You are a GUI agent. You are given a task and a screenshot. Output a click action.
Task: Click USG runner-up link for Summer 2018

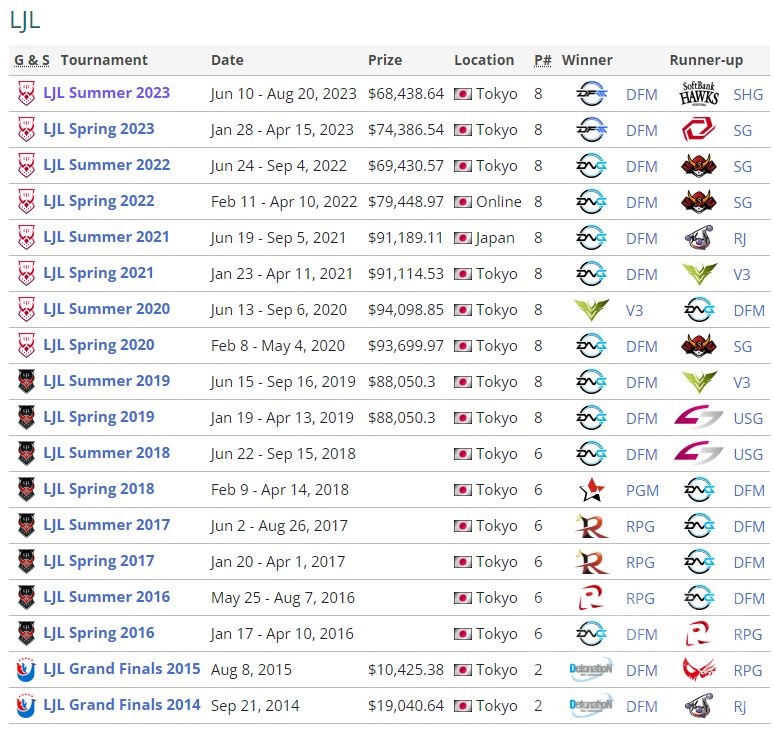click(x=747, y=454)
